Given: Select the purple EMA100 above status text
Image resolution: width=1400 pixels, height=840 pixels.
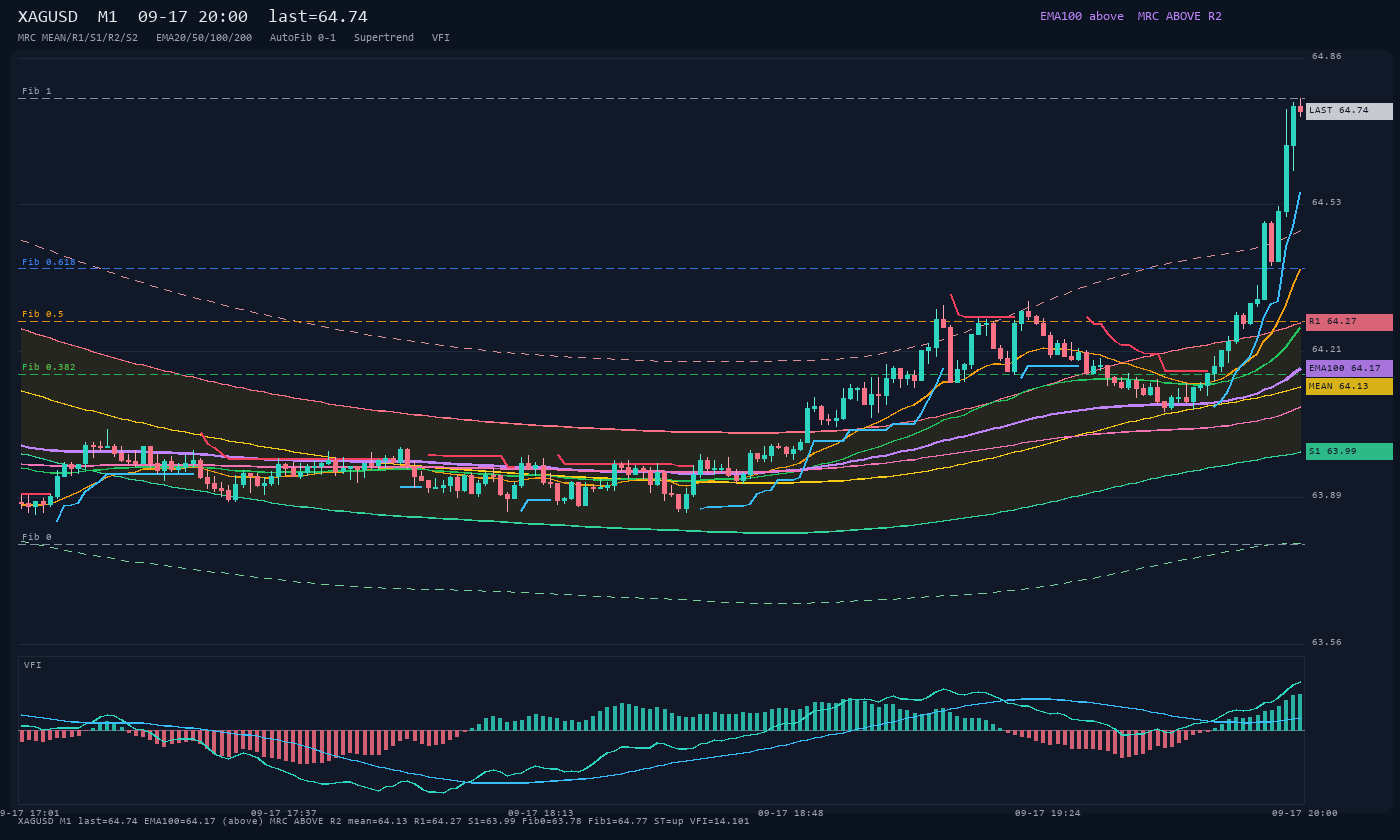Looking at the screenshot, I should (x=1082, y=16).
